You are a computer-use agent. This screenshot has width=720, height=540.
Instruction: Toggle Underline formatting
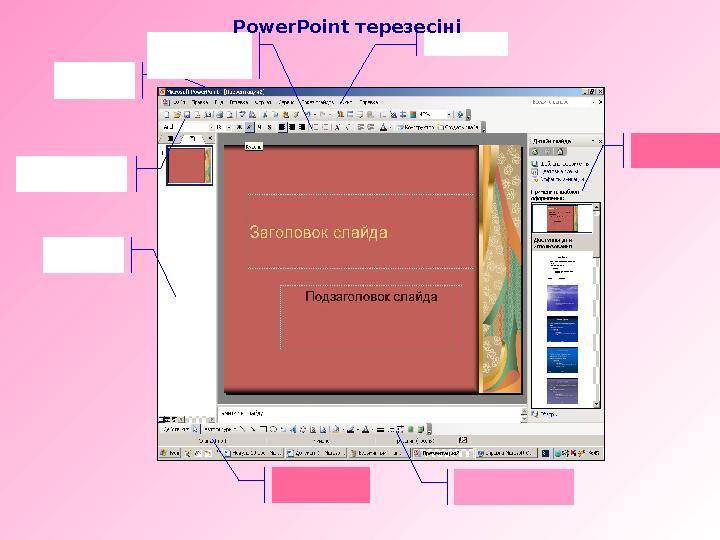tap(259, 127)
